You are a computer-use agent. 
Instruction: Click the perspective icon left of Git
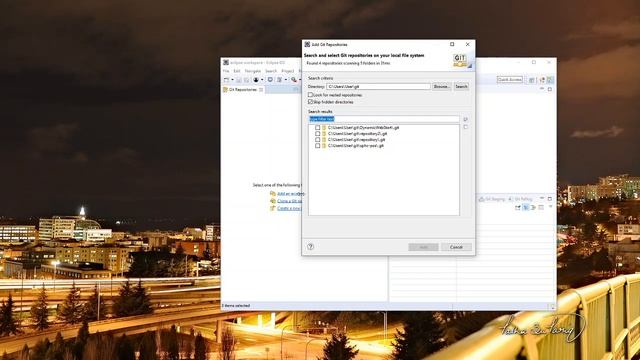click(x=542, y=80)
